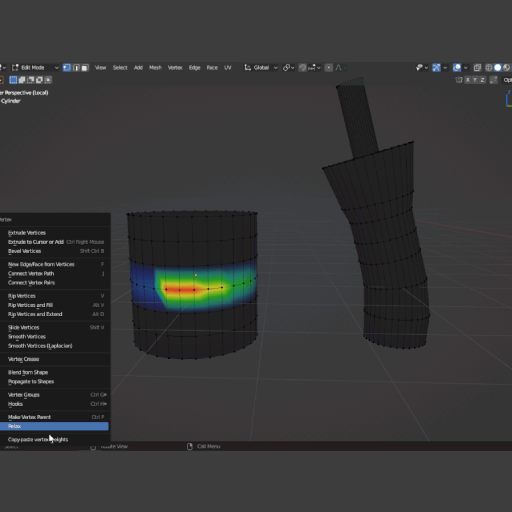The image size is (512, 512).
Task: Toggle X-ray view
Action: click(477, 68)
